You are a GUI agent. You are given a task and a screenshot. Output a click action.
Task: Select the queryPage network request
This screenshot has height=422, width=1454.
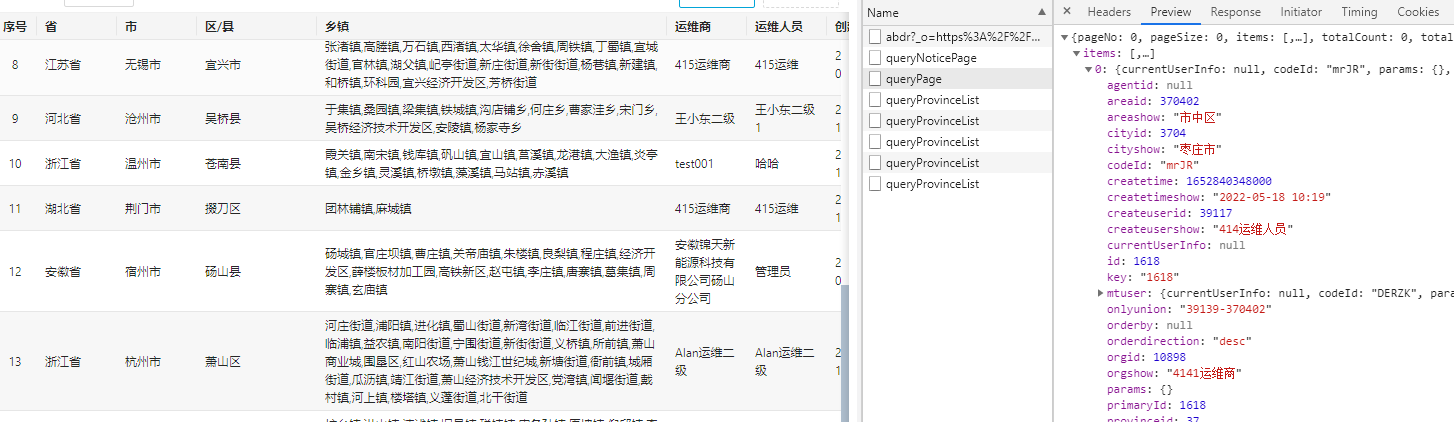coord(913,79)
